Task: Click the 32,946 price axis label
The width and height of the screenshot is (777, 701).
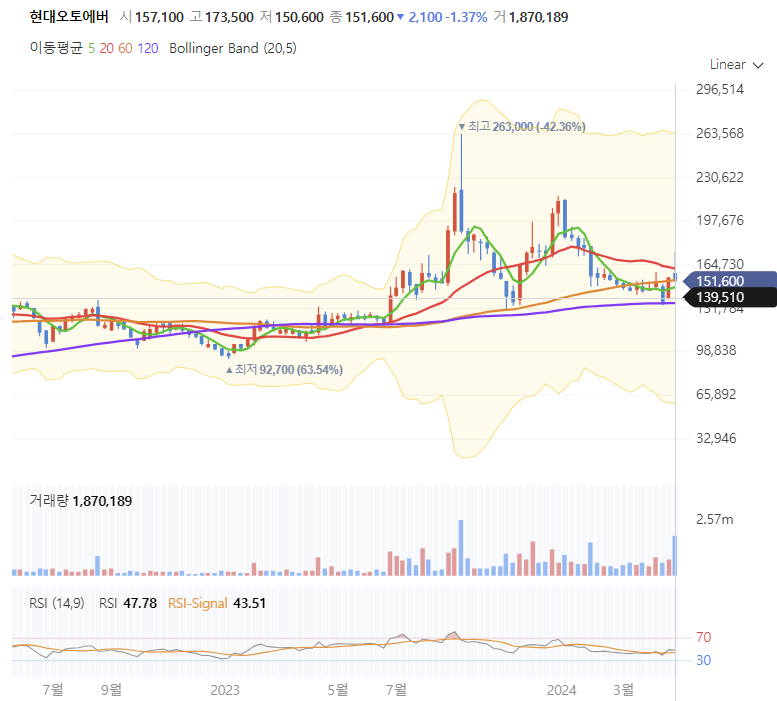Action: [x=716, y=438]
